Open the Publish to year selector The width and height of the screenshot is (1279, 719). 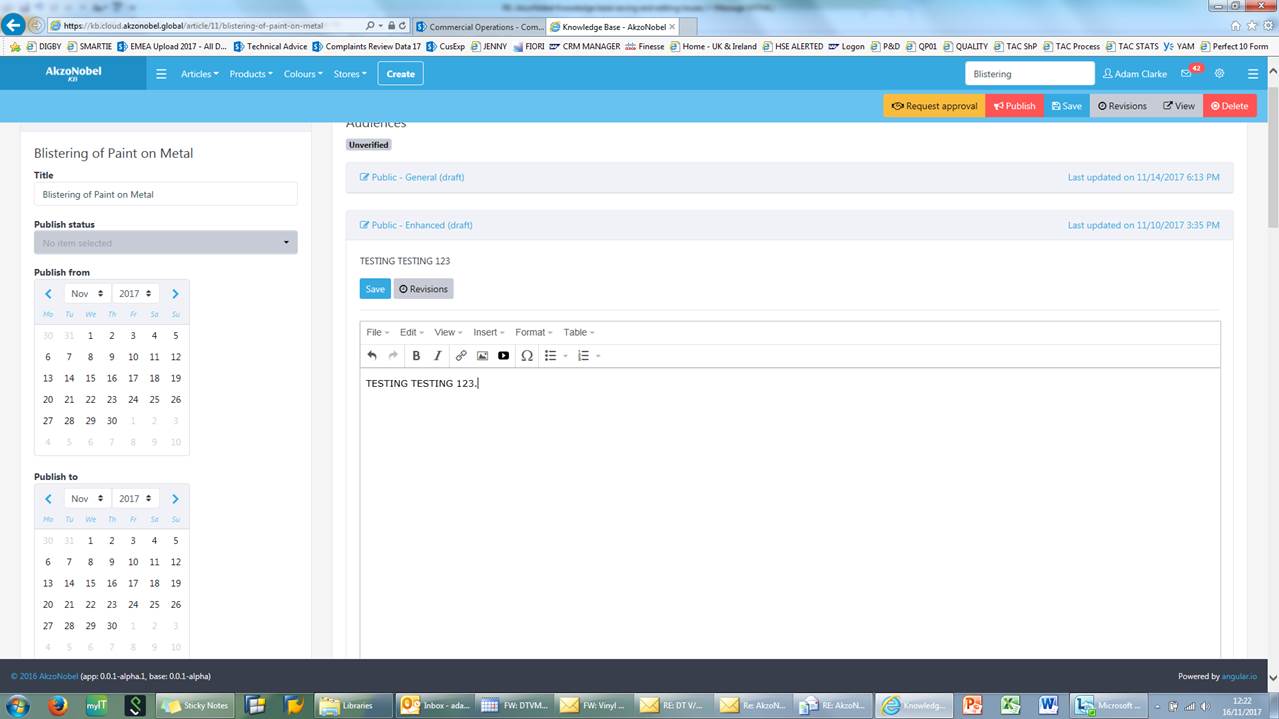135,499
